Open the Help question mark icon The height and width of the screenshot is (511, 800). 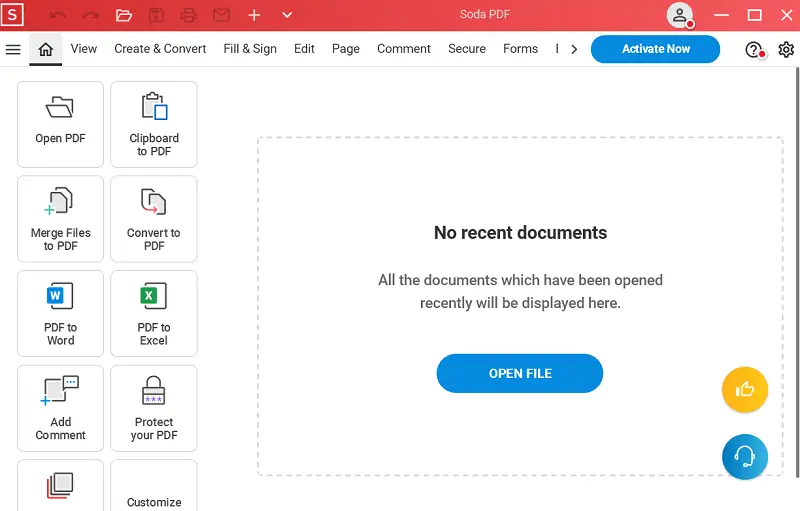(755, 49)
